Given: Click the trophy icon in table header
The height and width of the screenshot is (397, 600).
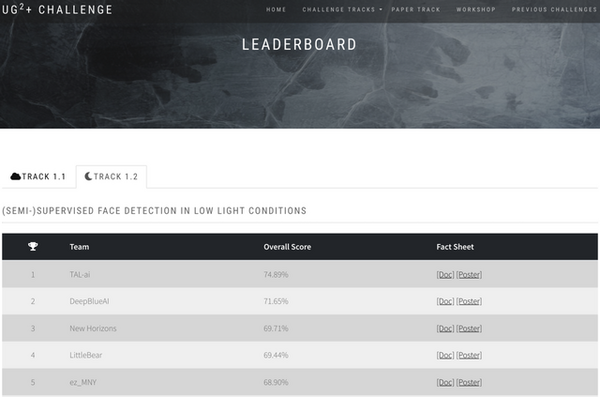Looking at the screenshot, I should click(x=33, y=247).
